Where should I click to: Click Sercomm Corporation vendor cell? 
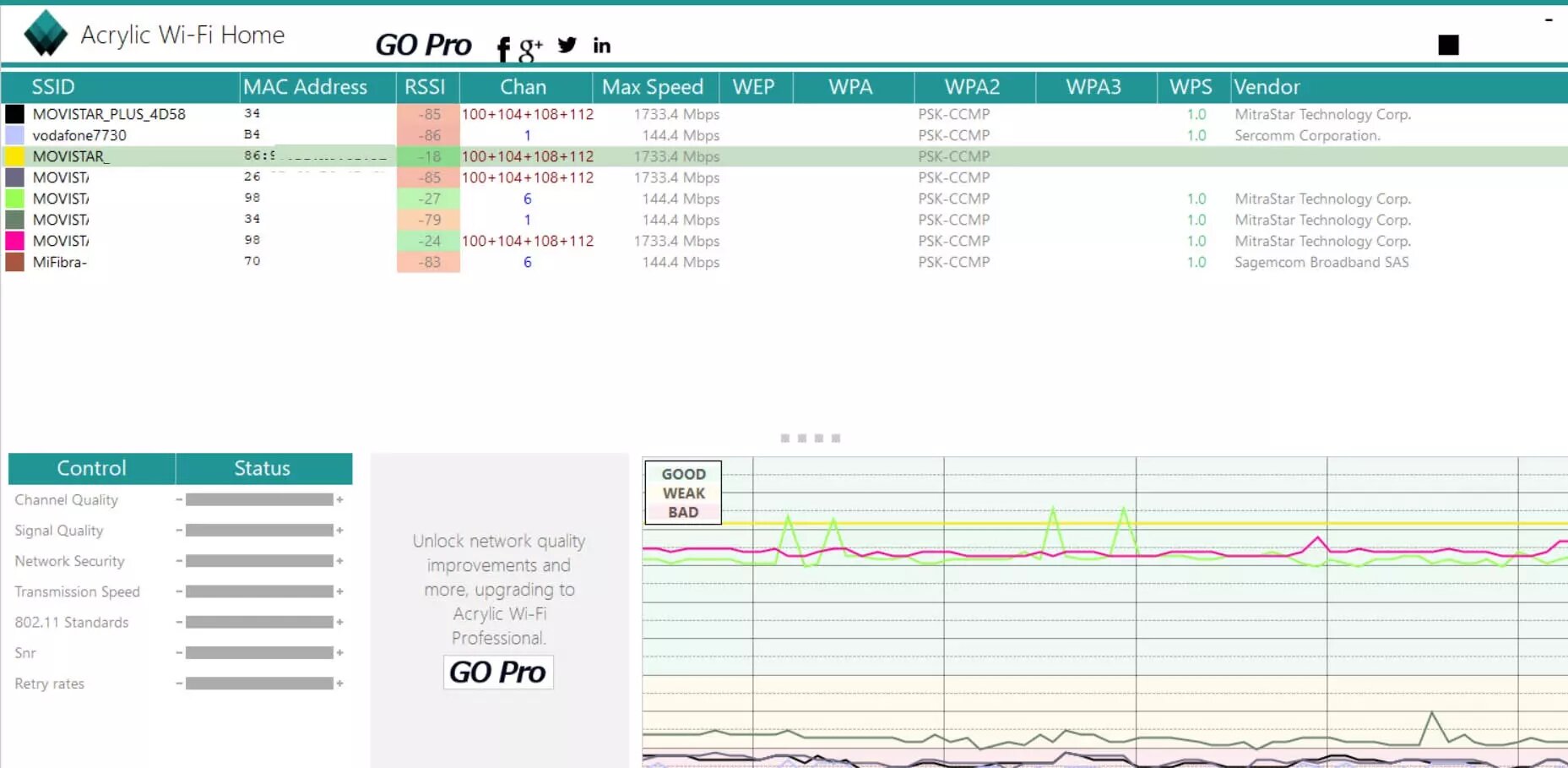(x=1307, y=135)
